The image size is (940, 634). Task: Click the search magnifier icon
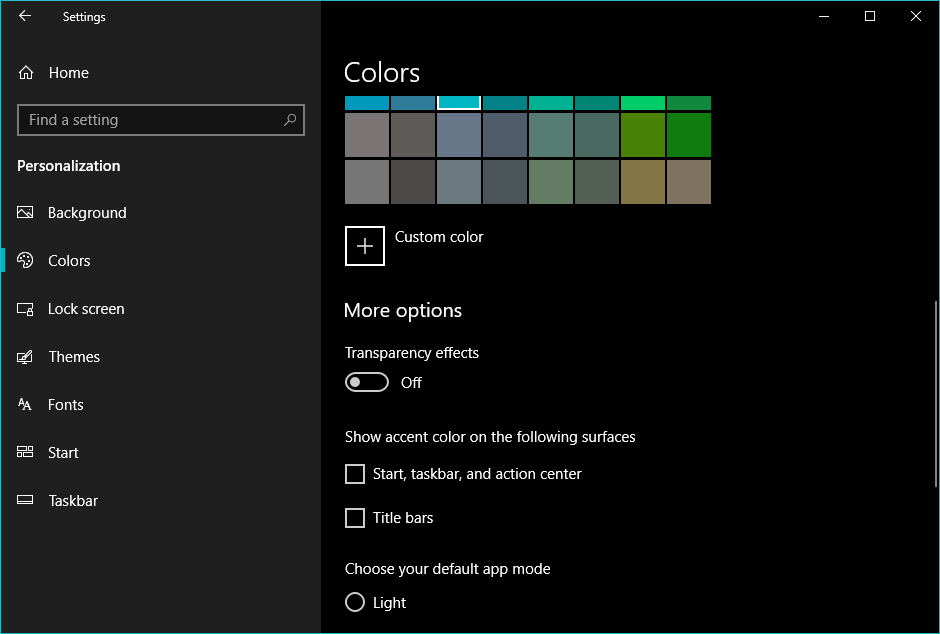290,120
